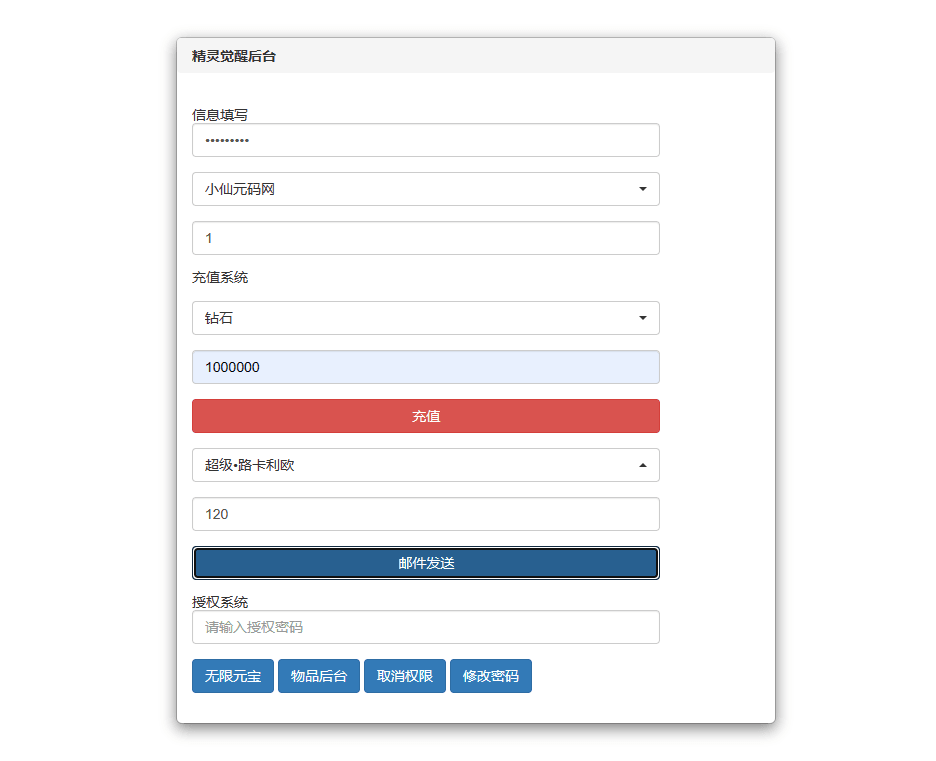Open the 钻石 currency type dropdown

[426, 318]
